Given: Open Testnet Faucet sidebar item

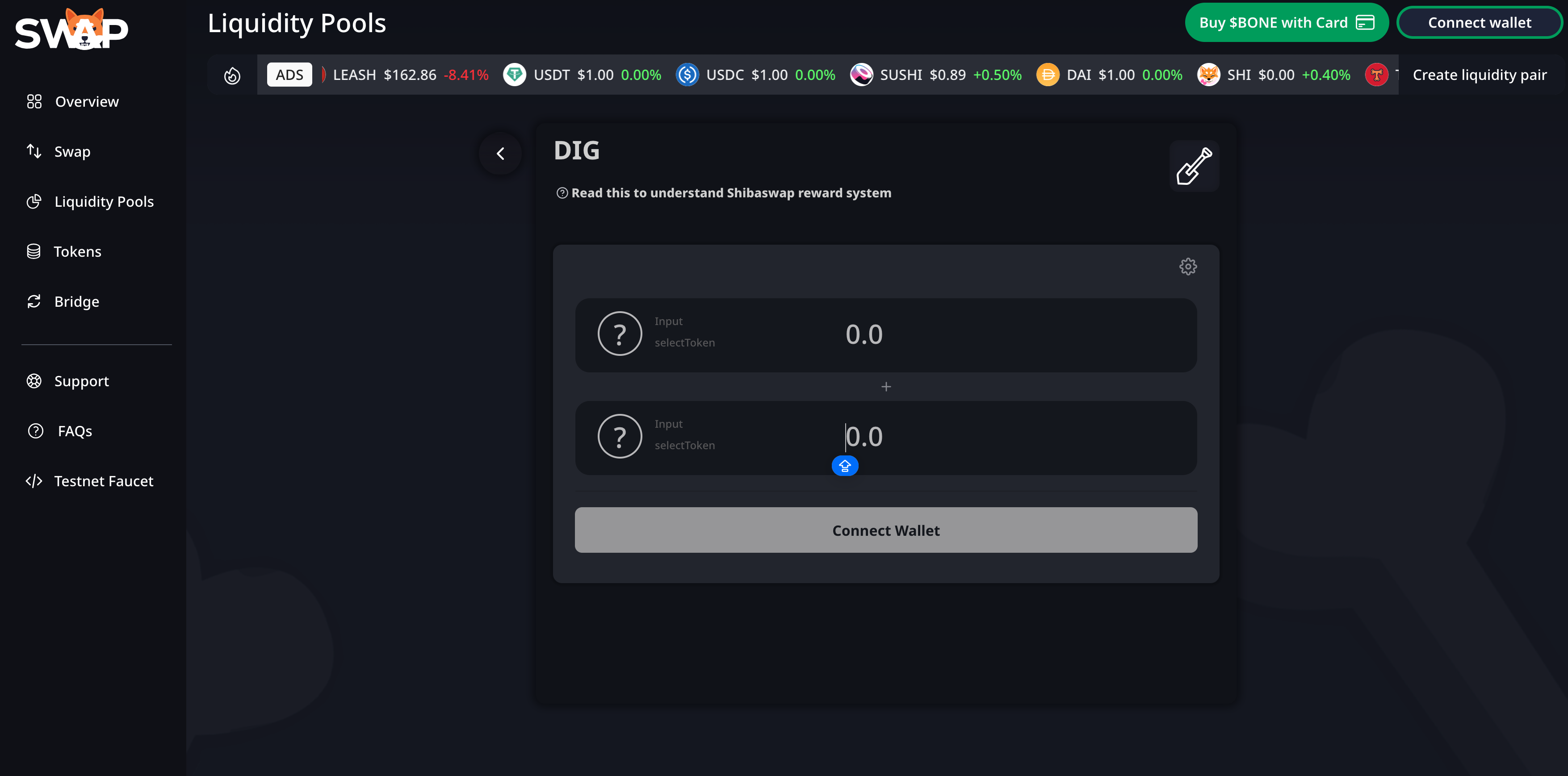Looking at the screenshot, I should coord(103,481).
